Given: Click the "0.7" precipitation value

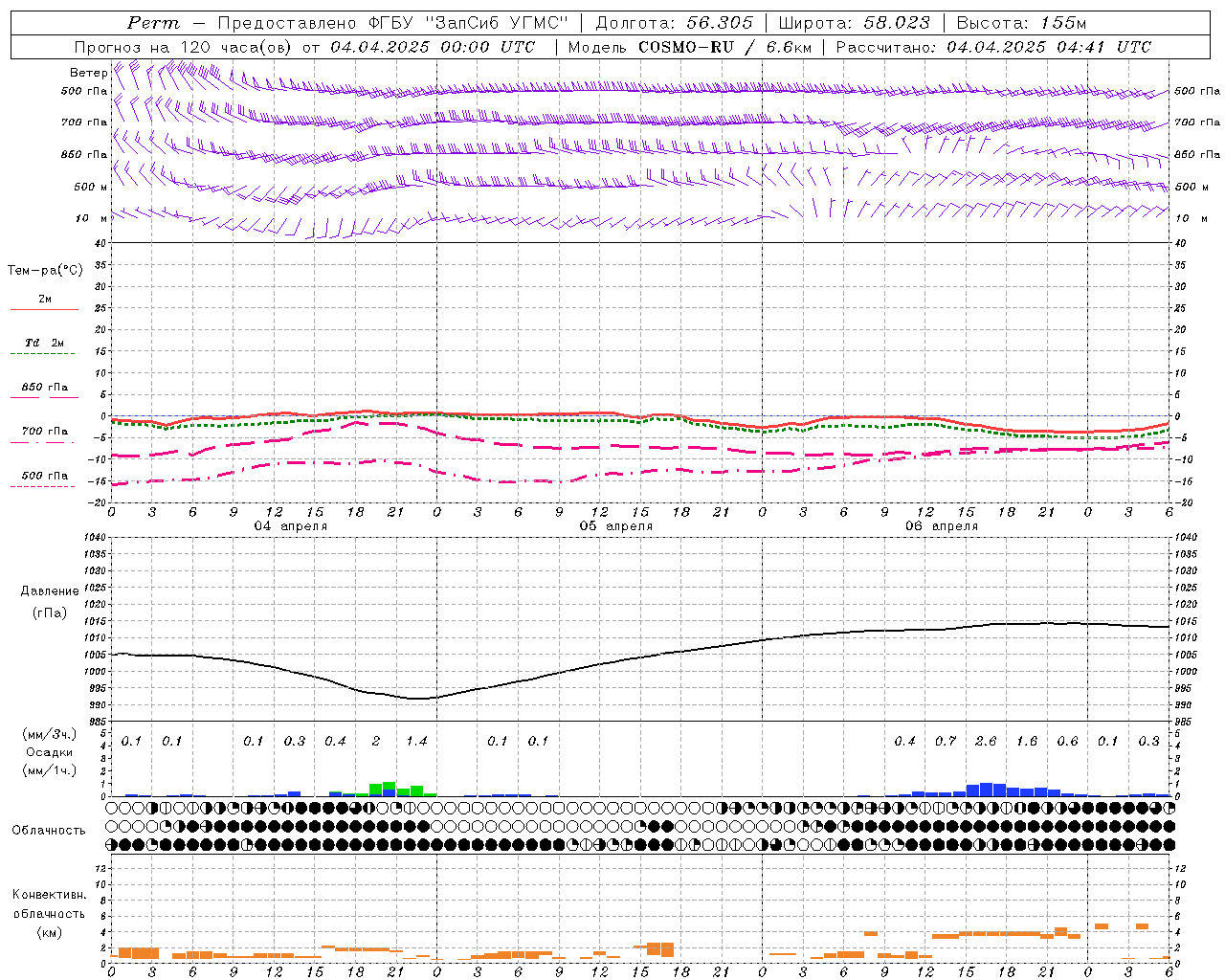Looking at the screenshot, I should [946, 742].
